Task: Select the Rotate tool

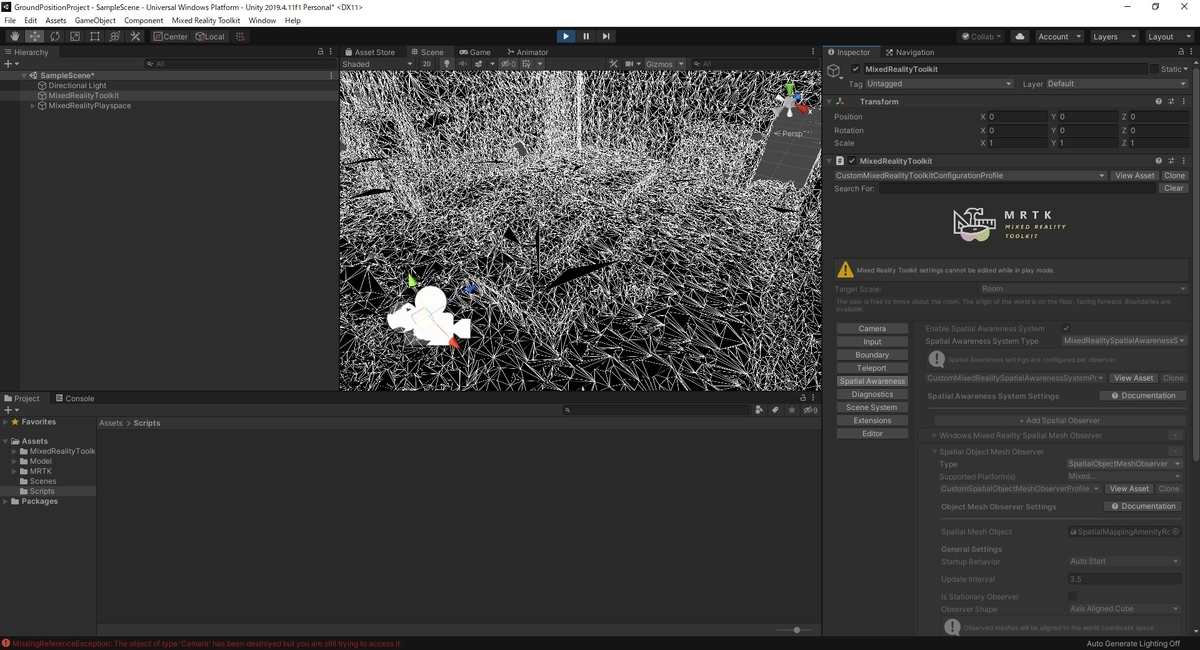Action: pos(54,36)
